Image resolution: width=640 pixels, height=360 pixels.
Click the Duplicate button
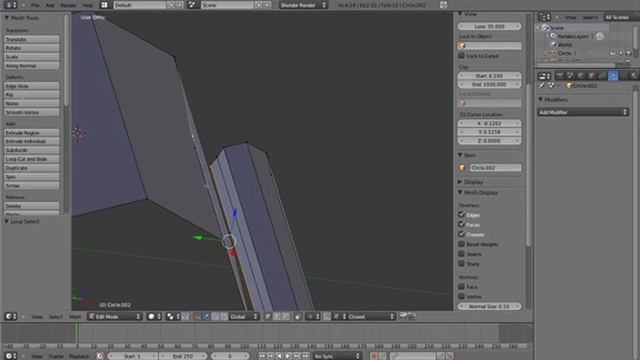32,168
